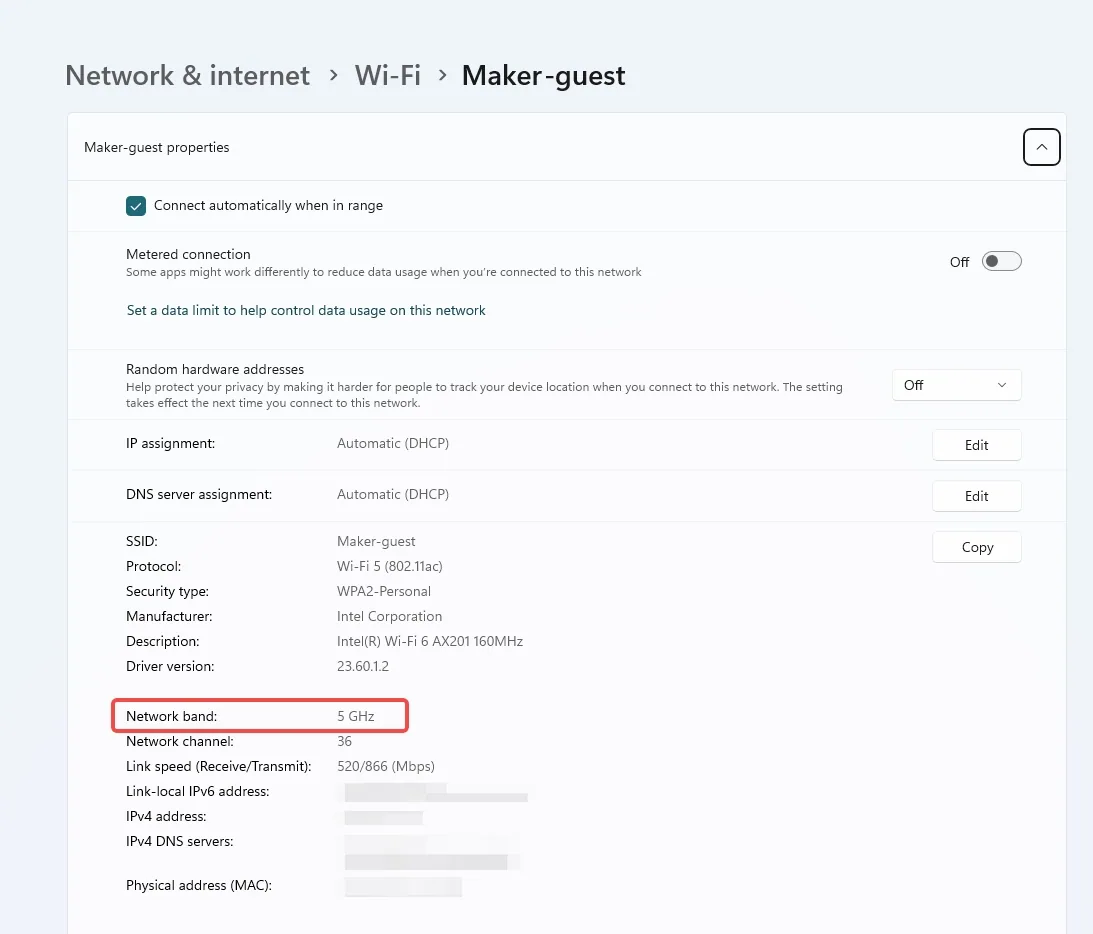
Task: Click the DNS assignment Automatic (DHCP) value
Action: (x=393, y=494)
